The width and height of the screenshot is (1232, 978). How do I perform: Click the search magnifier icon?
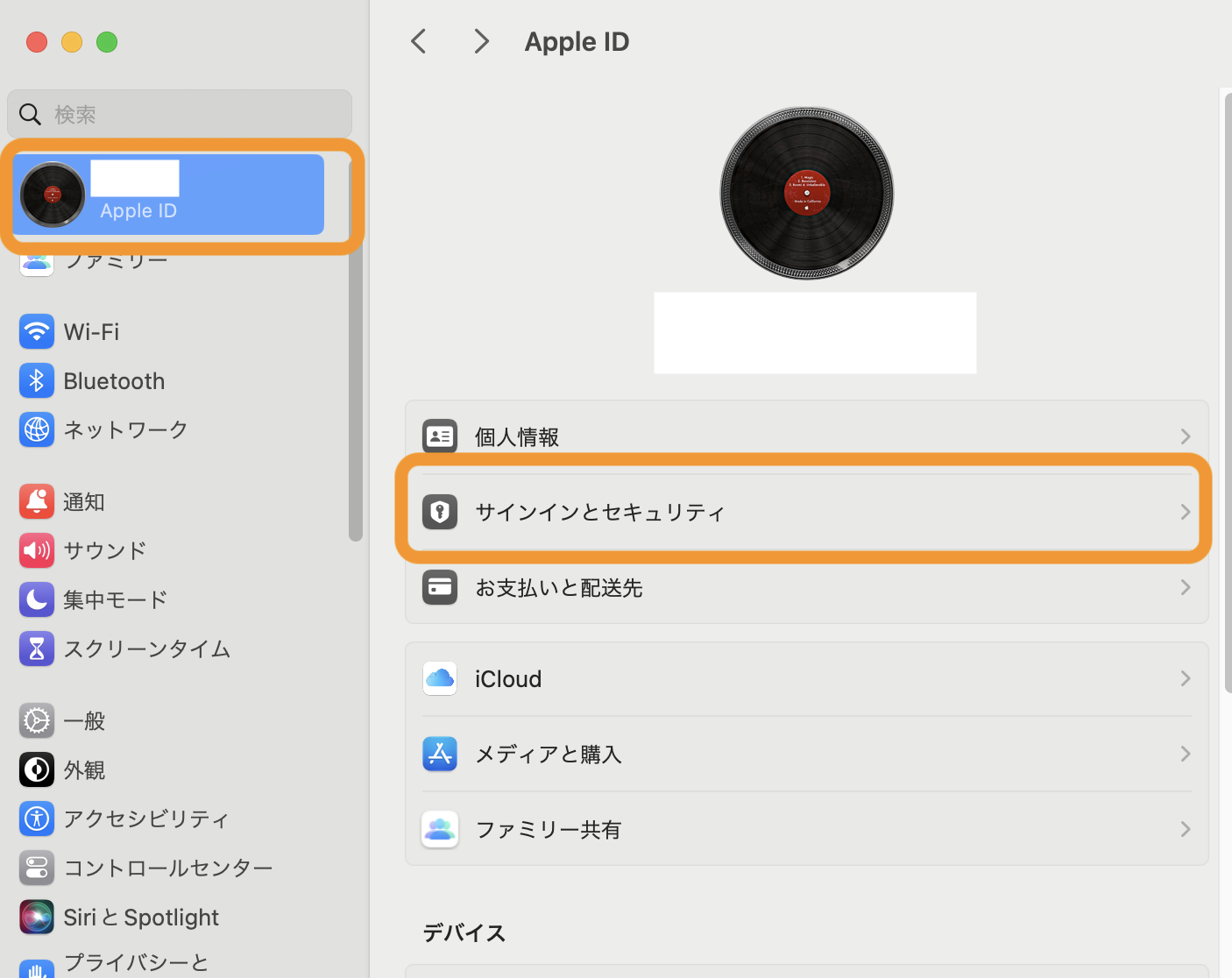[30, 114]
